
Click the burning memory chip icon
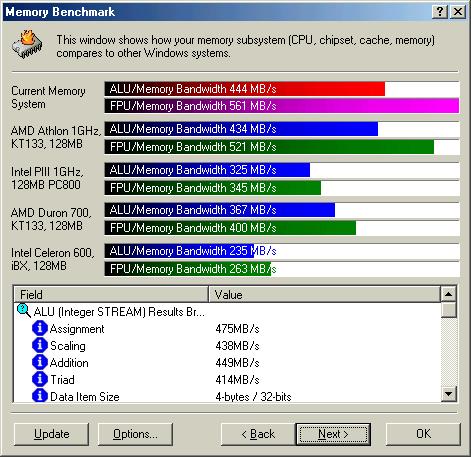tap(27, 44)
